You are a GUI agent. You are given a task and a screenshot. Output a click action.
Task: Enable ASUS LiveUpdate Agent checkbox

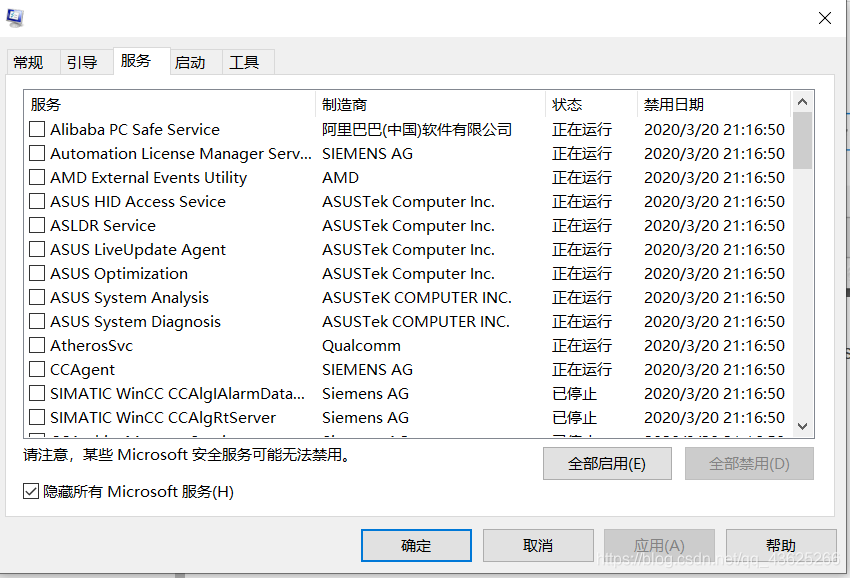click(x=37, y=249)
